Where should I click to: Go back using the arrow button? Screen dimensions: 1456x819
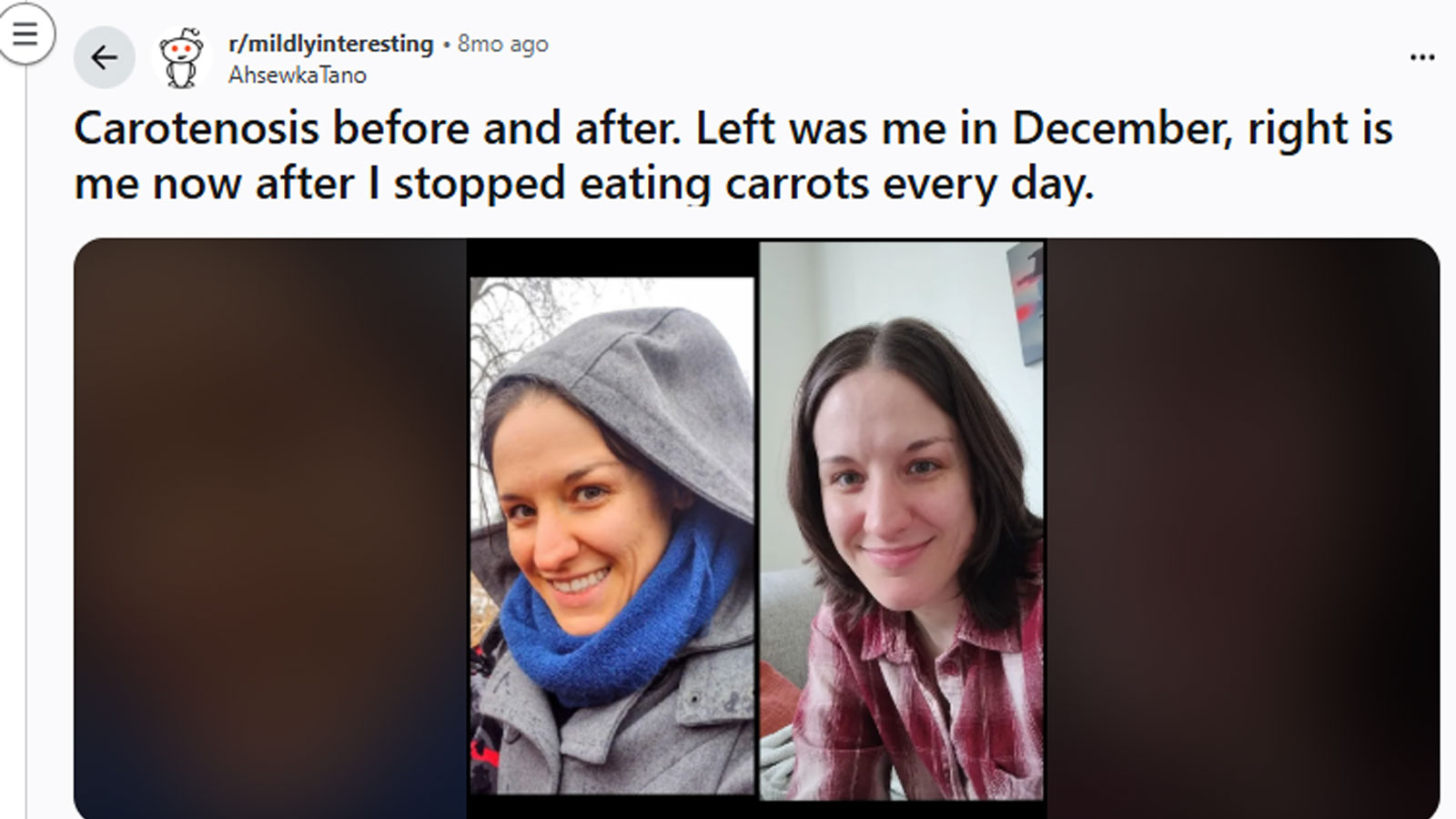(105, 58)
